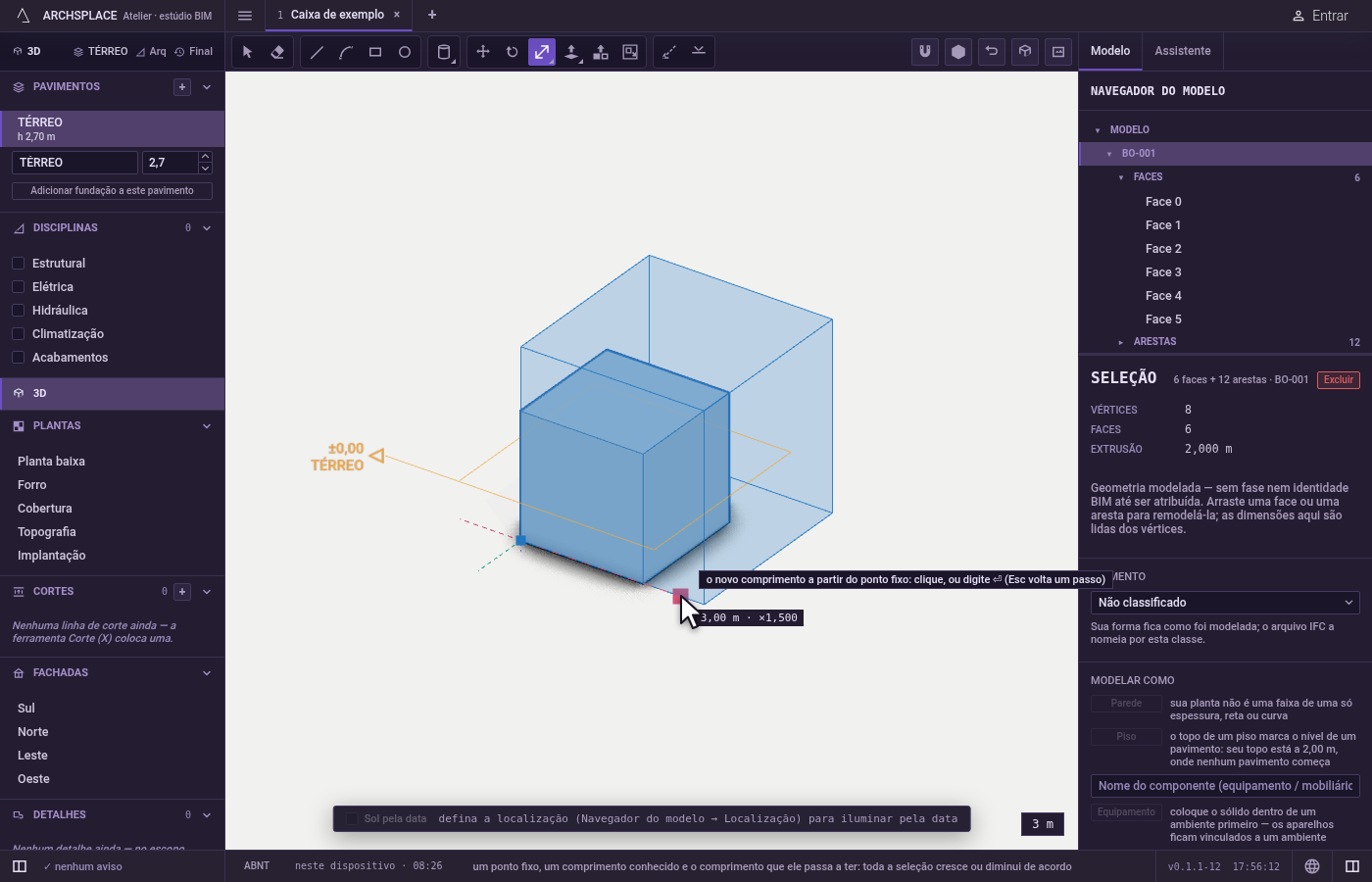Pick the rectangle tool

pyautogui.click(x=375, y=52)
